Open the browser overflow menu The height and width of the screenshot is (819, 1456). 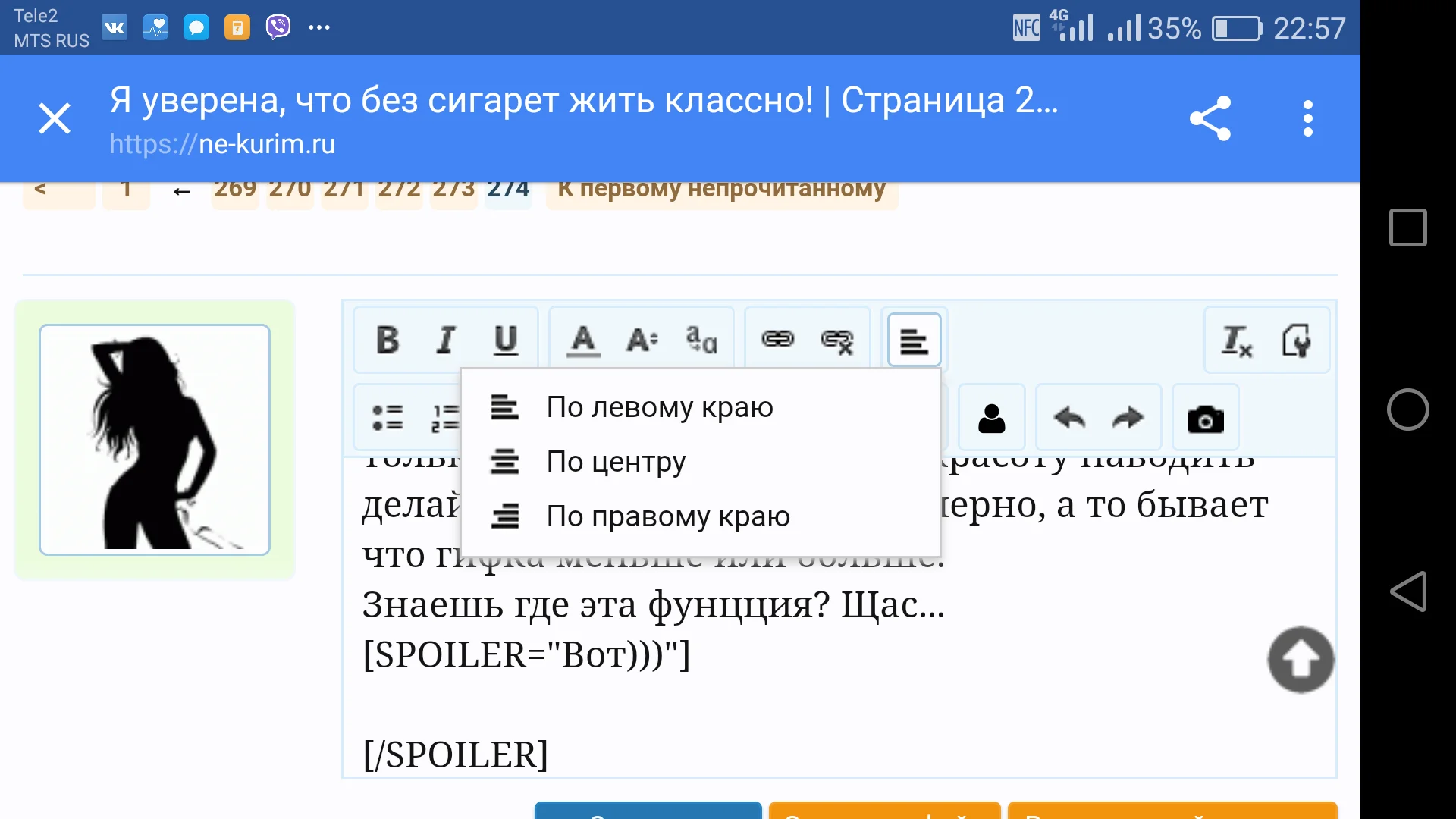[1307, 118]
